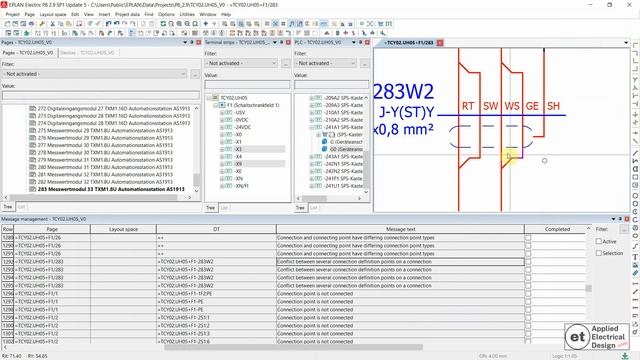The width and height of the screenshot is (640, 360).
Task: Check Completed box for row 1292
Action: point(528,262)
